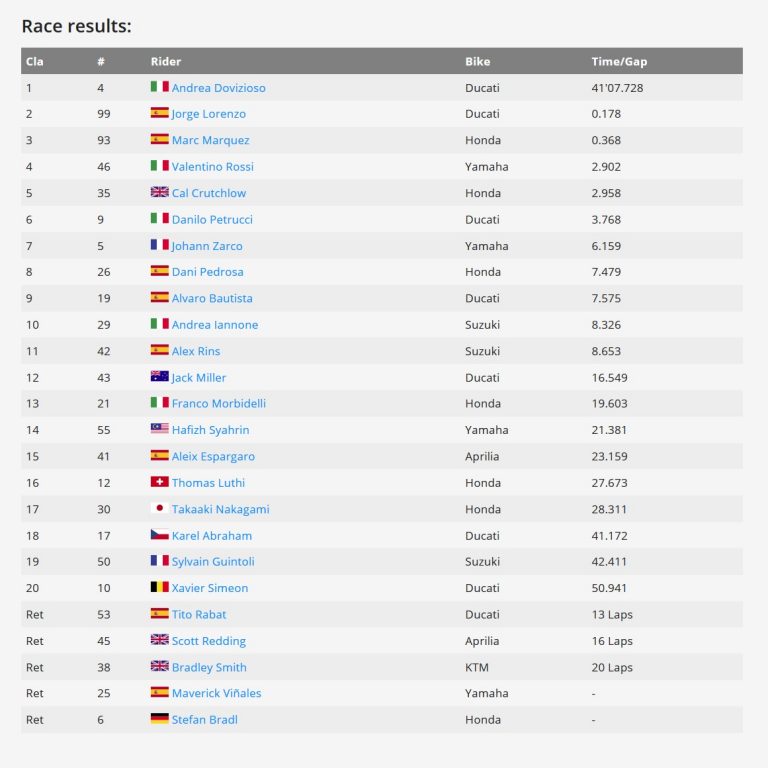Open Sylvain Guintoli rider link
Screen dimensions: 768x768
(x=214, y=561)
